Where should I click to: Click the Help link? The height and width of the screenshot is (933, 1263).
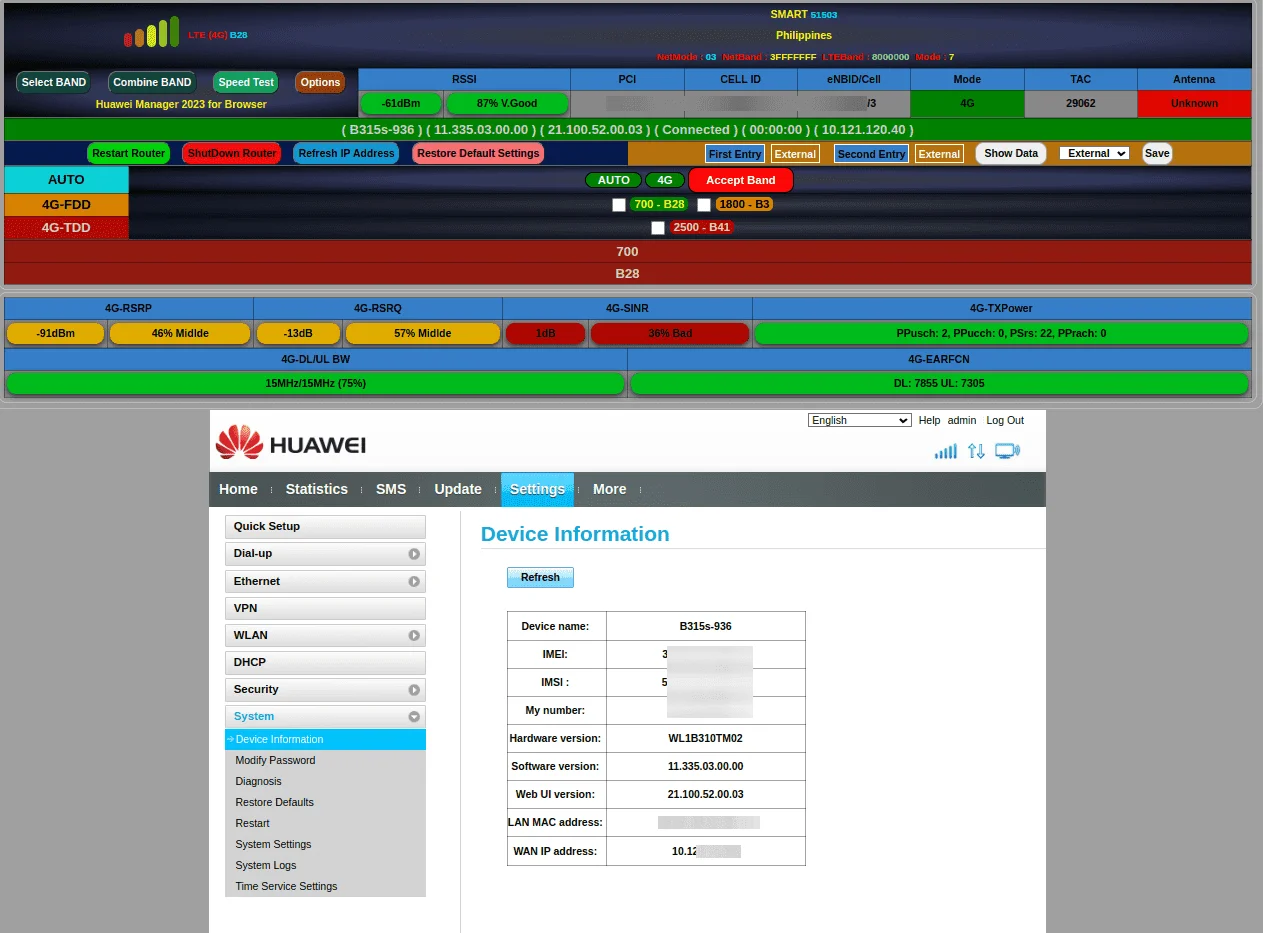click(x=930, y=420)
